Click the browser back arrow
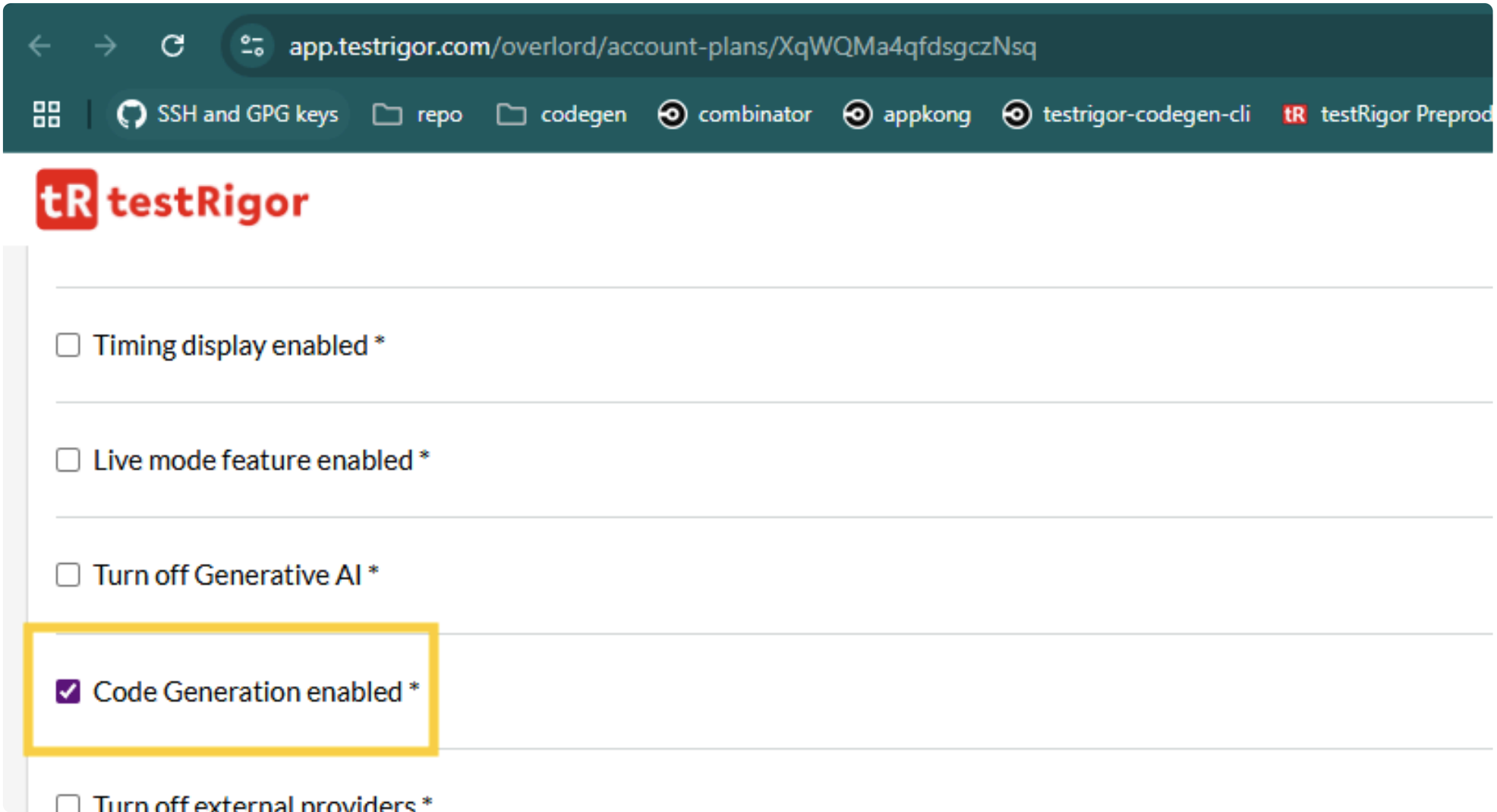This screenshot has height=812, width=1497. point(39,46)
